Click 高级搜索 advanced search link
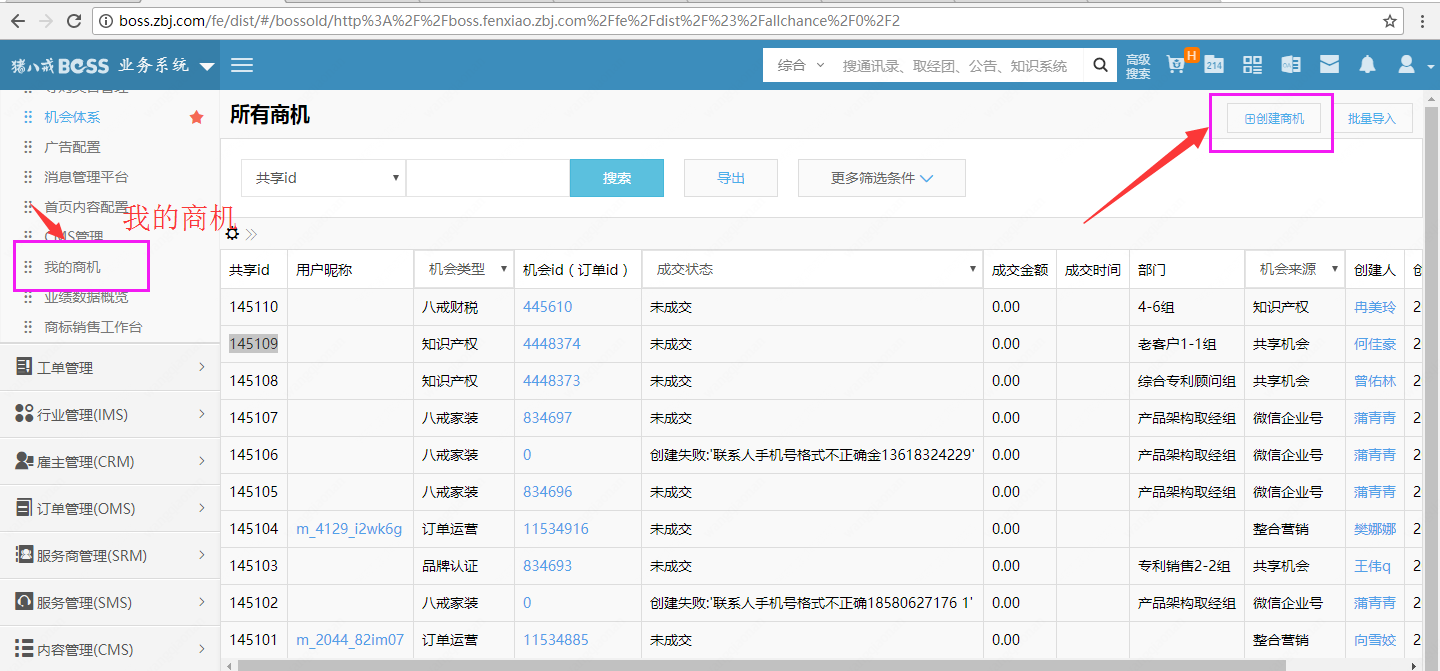Image resolution: width=1440 pixels, height=671 pixels. coord(1138,66)
